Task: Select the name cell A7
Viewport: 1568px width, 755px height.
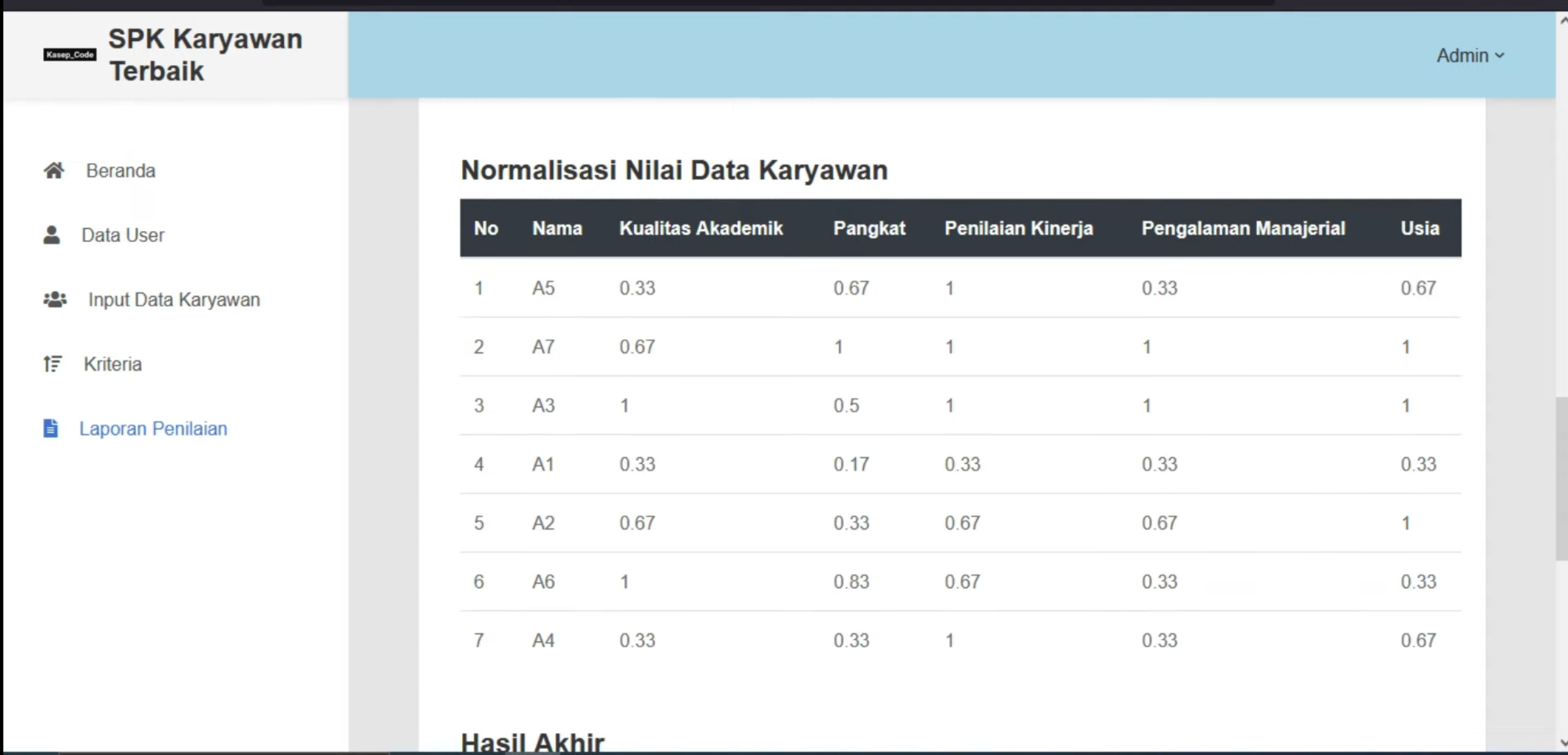Action: (543, 347)
